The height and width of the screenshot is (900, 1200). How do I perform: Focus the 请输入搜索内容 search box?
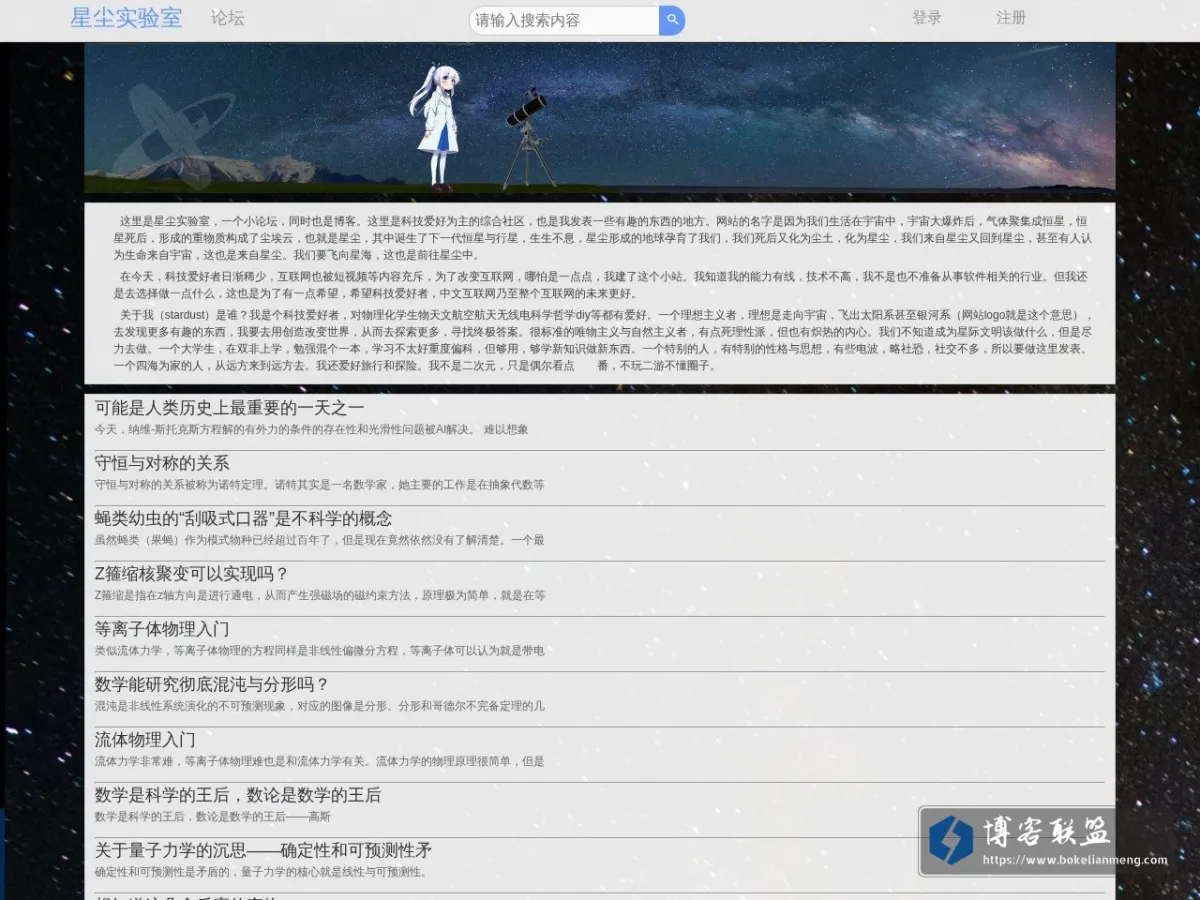click(565, 20)
